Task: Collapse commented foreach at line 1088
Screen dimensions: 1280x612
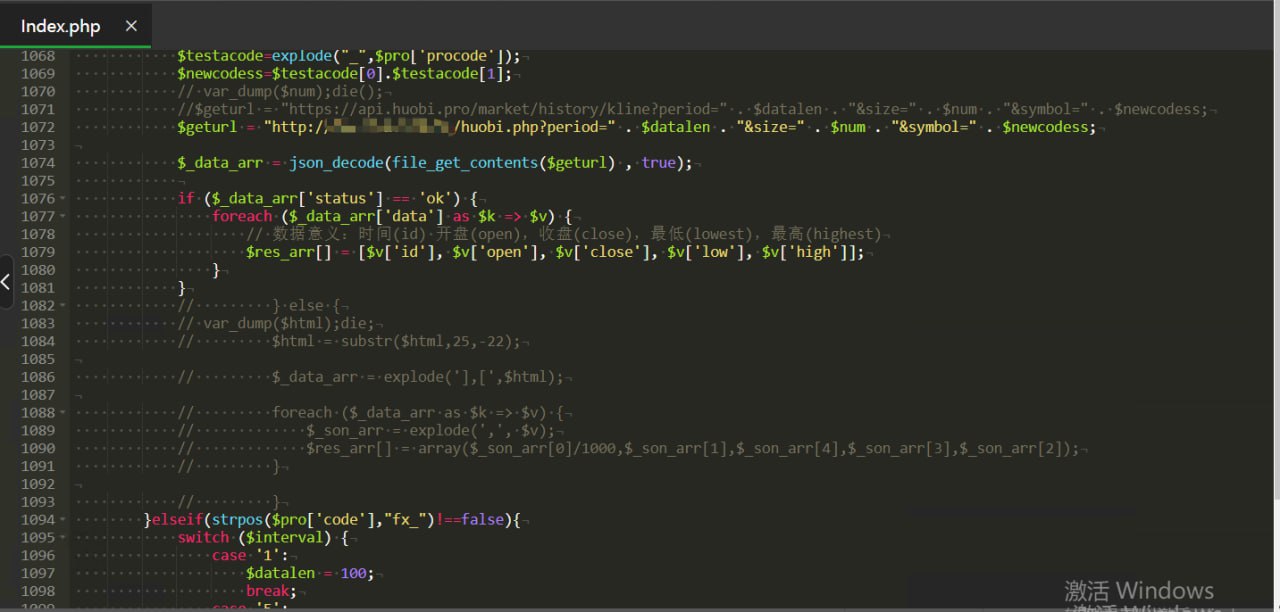Action: [x=63, y=412]
